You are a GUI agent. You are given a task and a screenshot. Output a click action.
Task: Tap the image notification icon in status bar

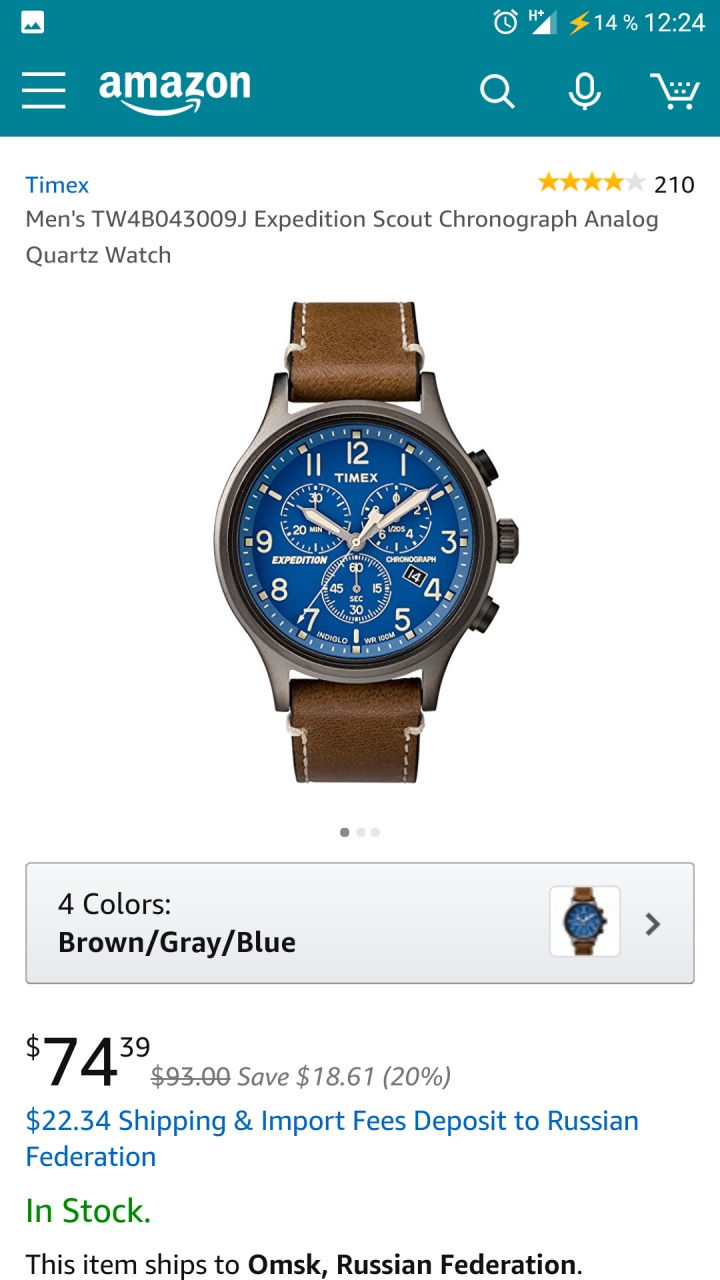coord(32,22)
